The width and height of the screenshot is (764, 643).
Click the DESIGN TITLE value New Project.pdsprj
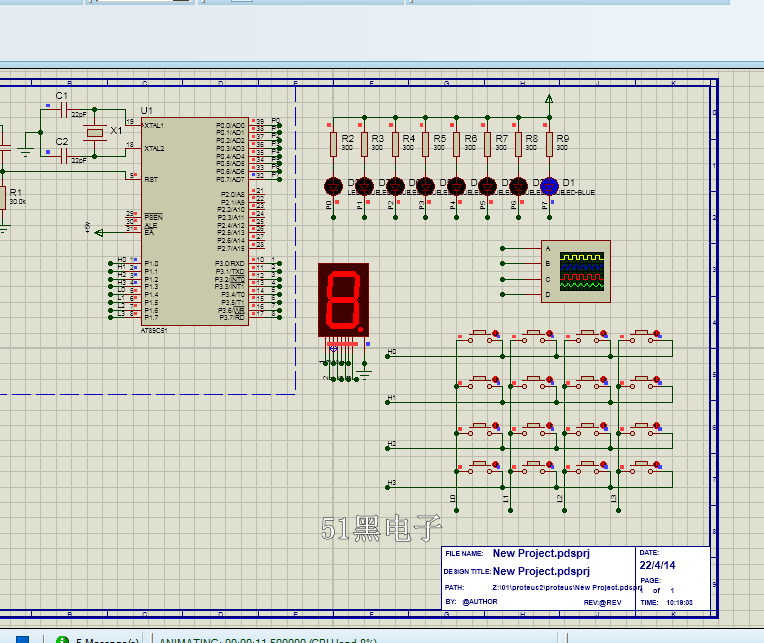[x=541, y=571]
